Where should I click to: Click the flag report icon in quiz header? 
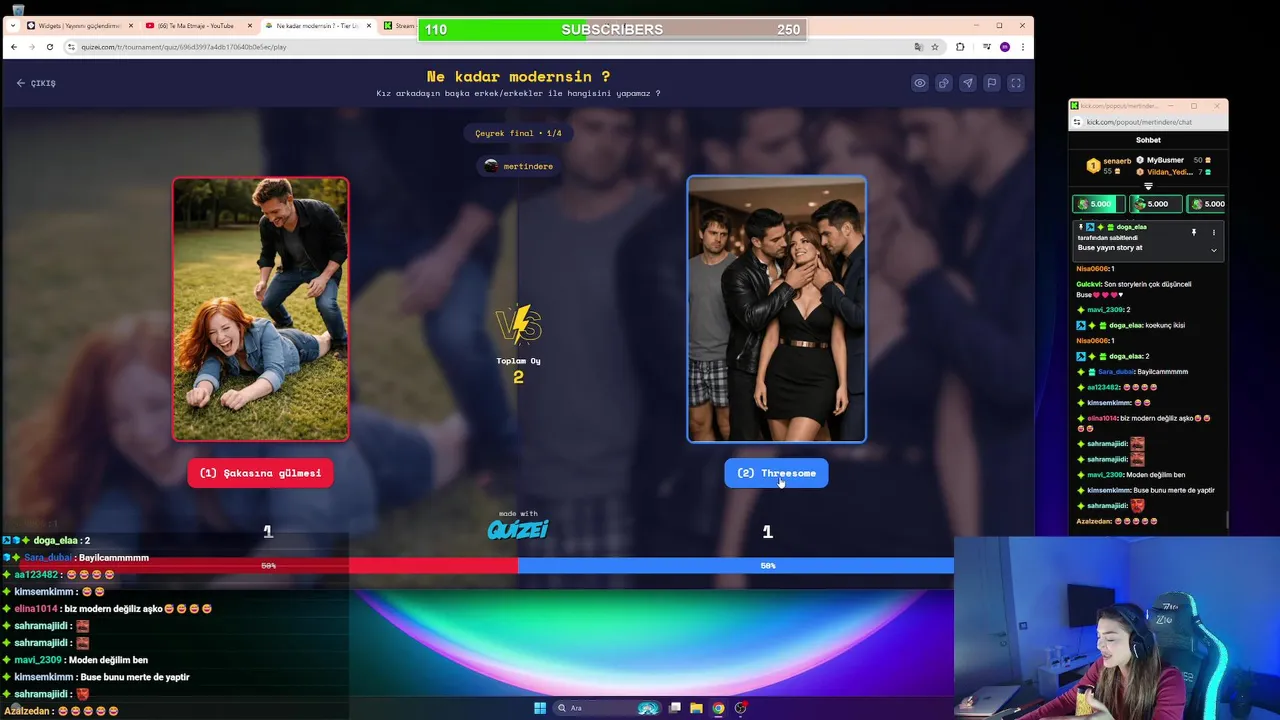pyautogui.click(x=991, y=83)
